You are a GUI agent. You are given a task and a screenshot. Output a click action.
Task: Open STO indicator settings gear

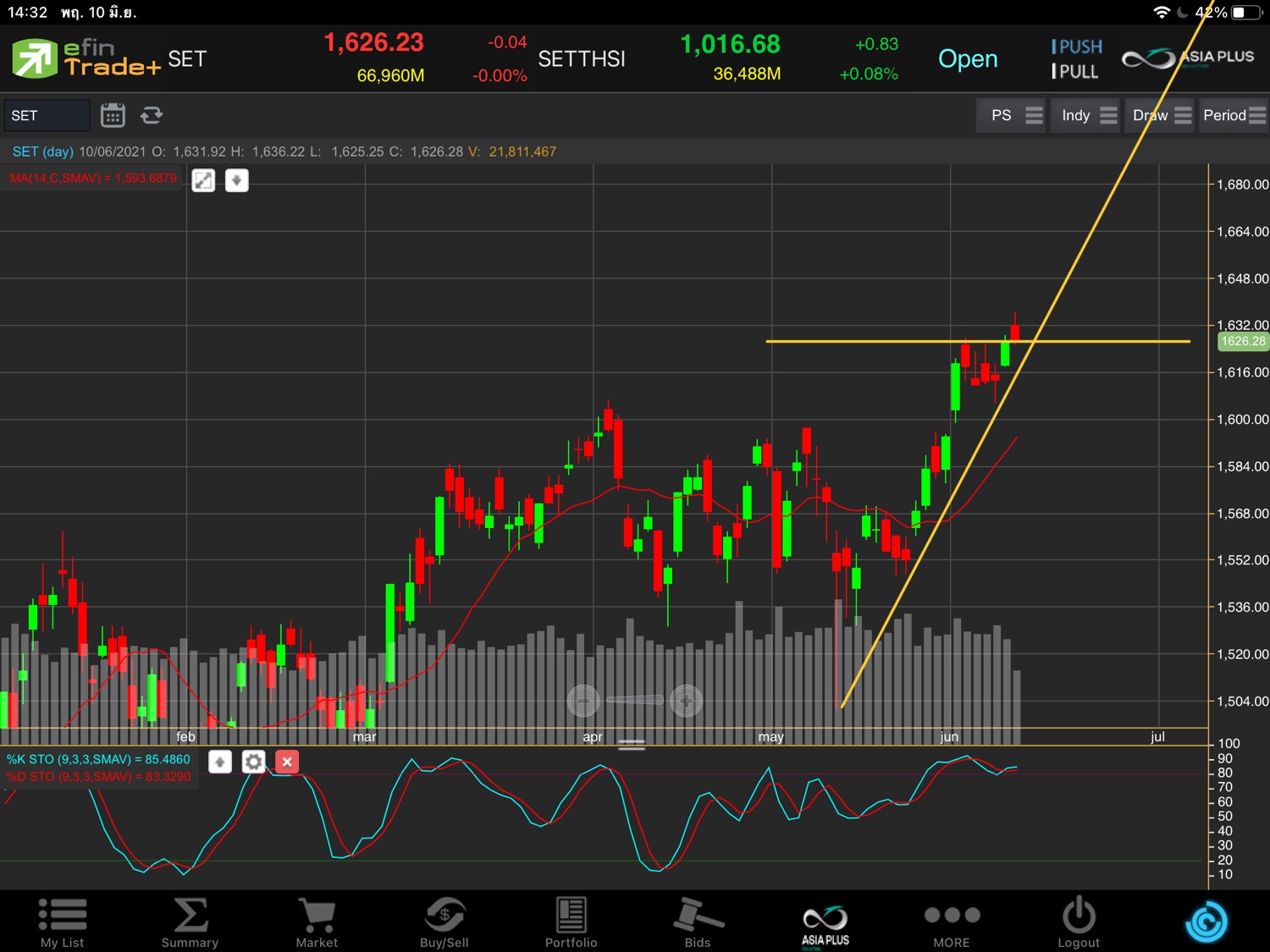(x=253, y=762)
